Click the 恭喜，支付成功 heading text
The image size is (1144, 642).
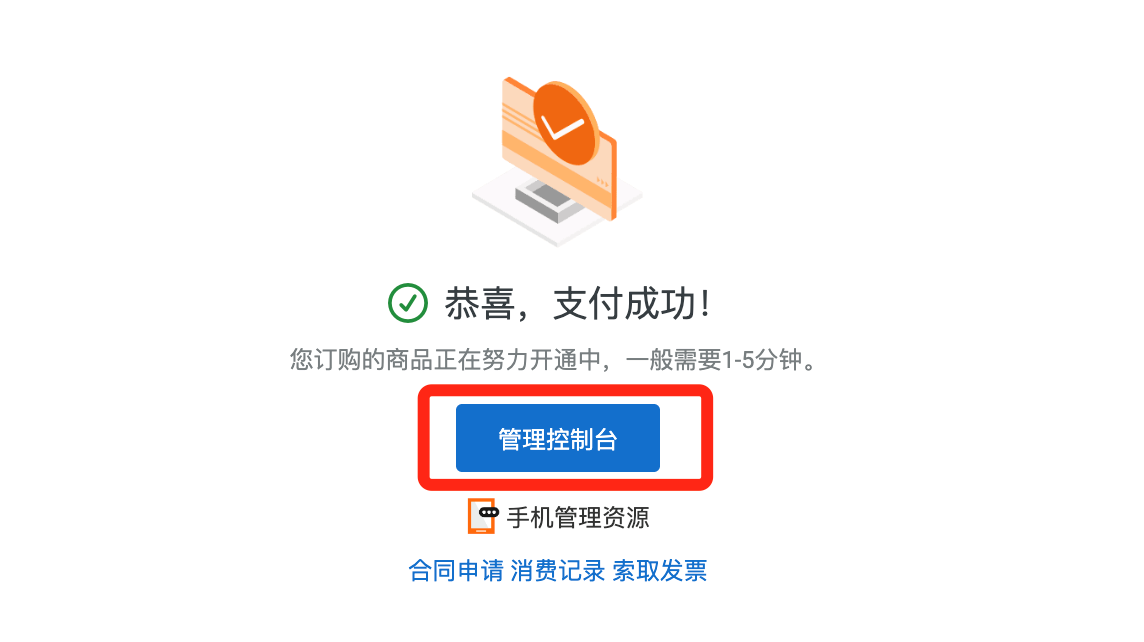(x=578, y=303)
